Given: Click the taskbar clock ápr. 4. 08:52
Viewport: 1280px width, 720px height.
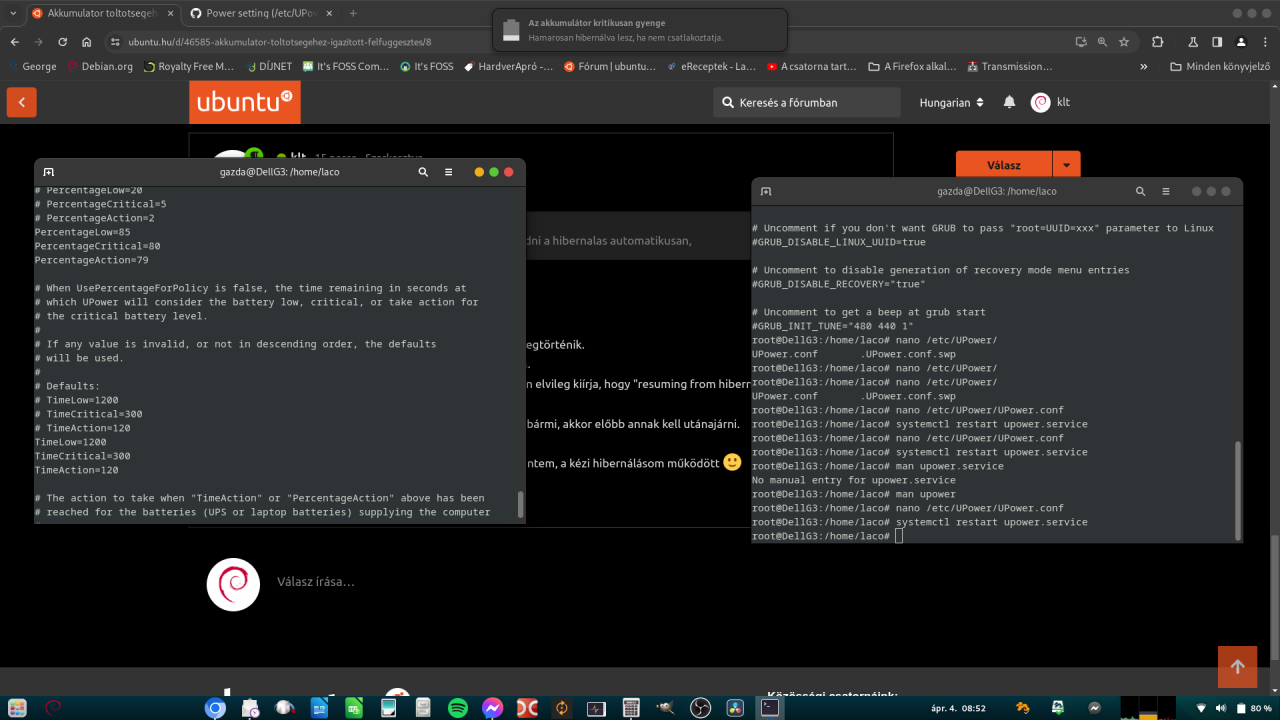Looking at the screenshot, I should (958, 708).
